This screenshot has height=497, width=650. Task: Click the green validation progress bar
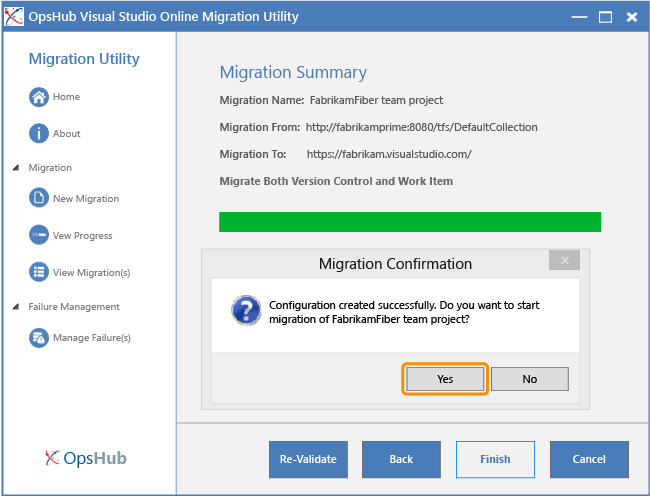click(410, 222)
